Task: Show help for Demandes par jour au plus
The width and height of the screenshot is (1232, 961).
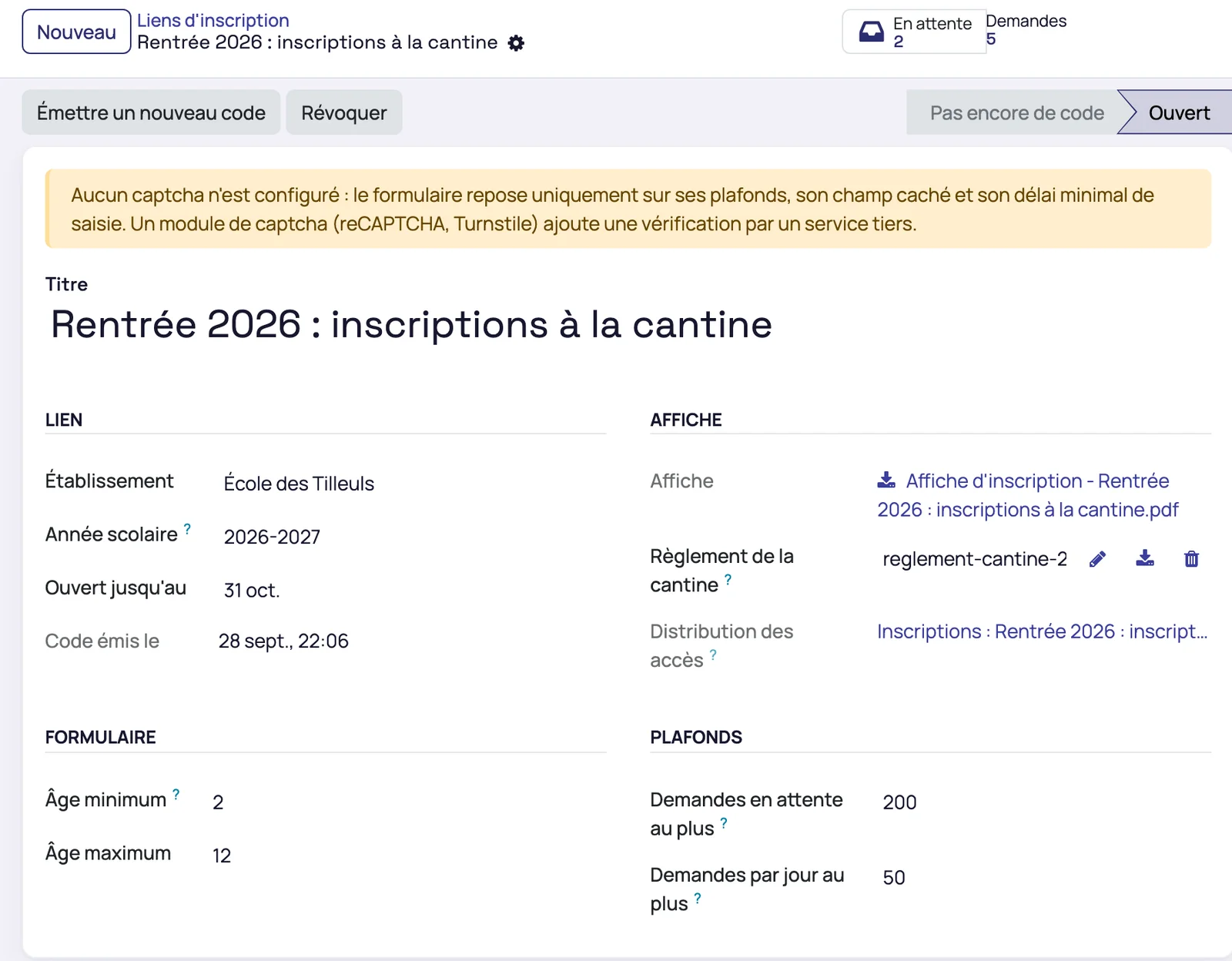Action: point(698,899)
